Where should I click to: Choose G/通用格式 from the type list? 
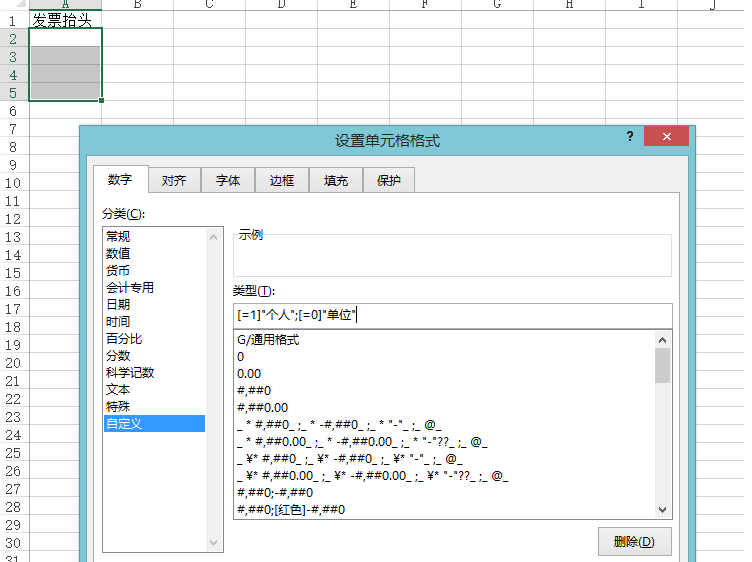tap(444, 340)
